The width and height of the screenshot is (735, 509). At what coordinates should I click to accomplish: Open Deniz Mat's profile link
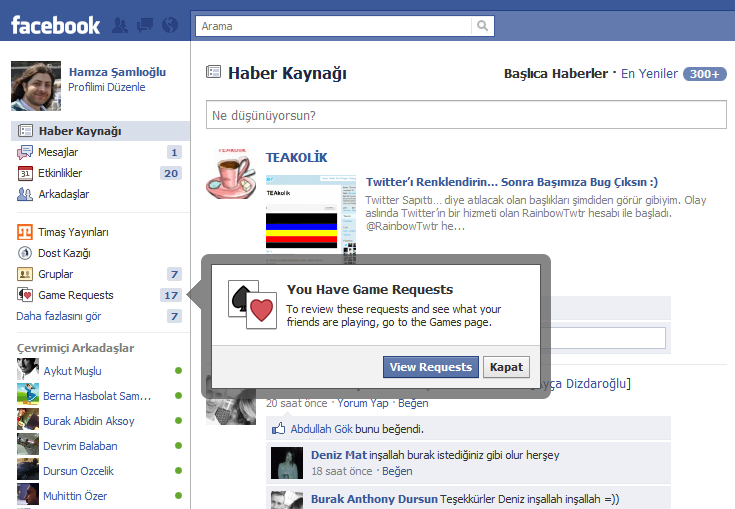click(339, 455)
